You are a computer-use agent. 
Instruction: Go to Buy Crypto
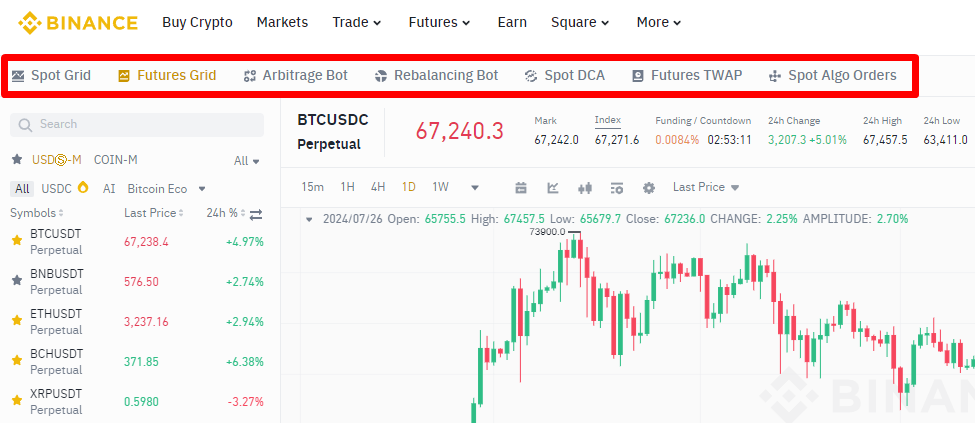(197, 22)
